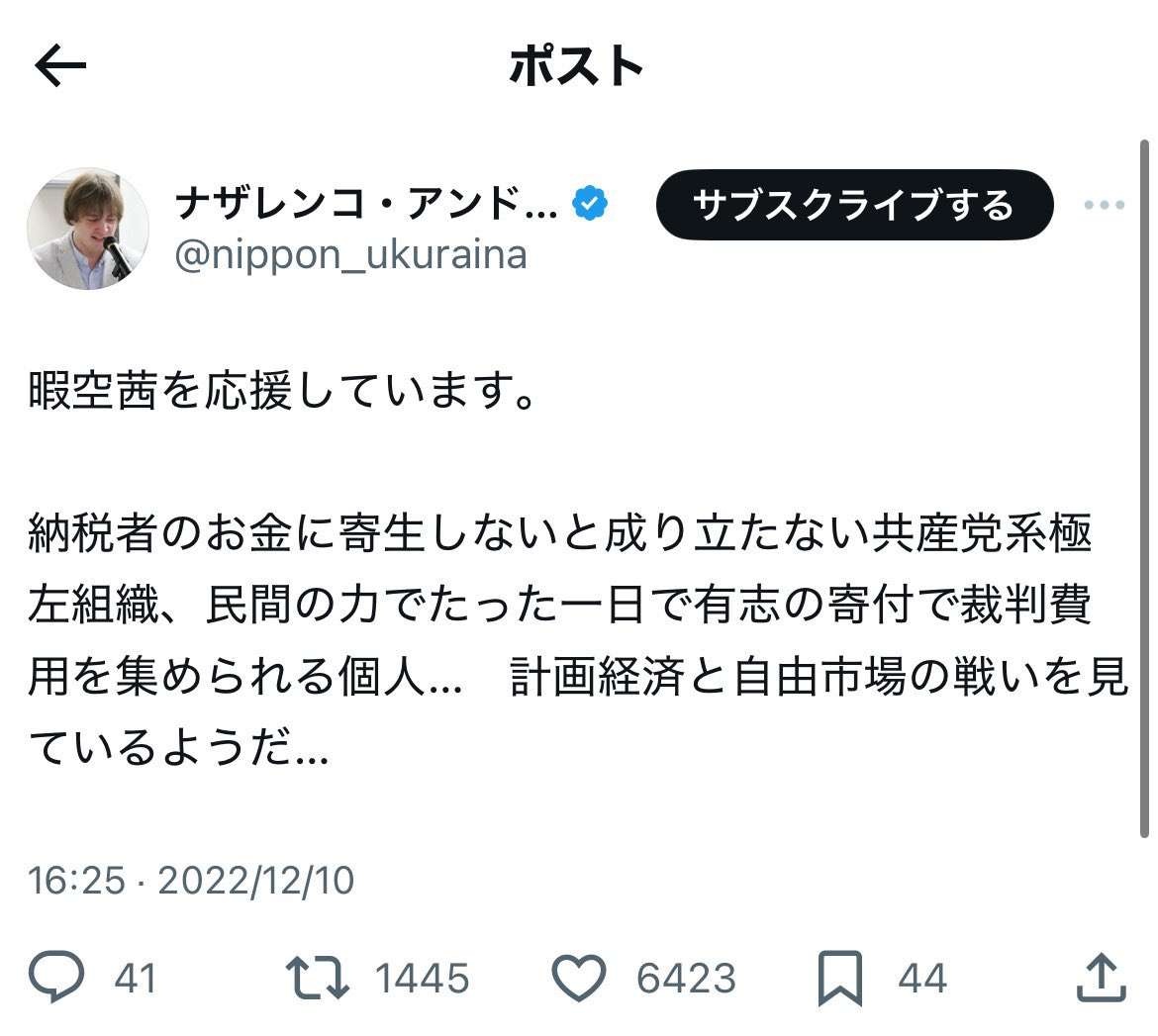Like the post via the heart icon
This screenshot has width=1158, height=1036.
click(579, 980)
